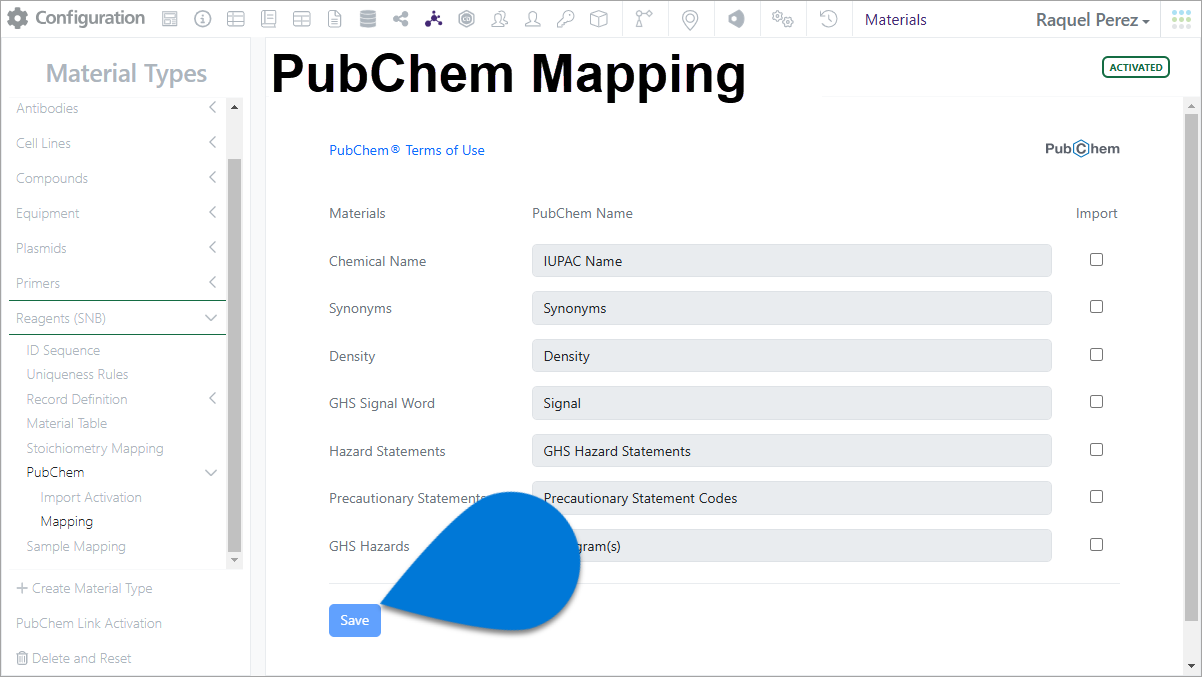1202x677 pixels.
Task: Select Material Table in sidebar
Action: click(66, 423)
